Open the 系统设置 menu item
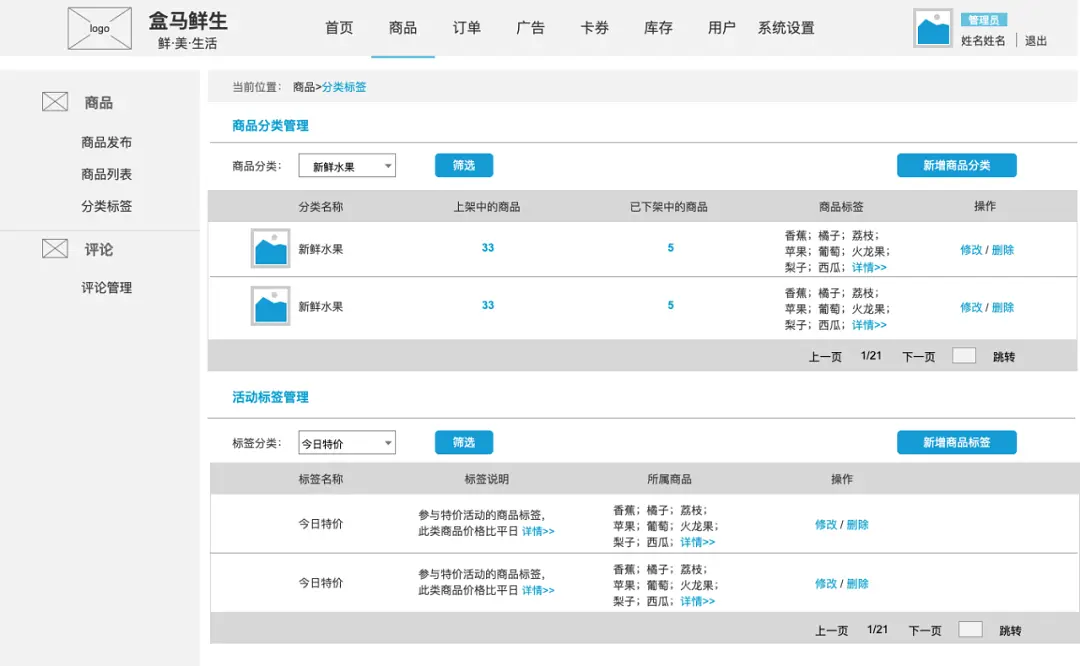 coord(784,29)
